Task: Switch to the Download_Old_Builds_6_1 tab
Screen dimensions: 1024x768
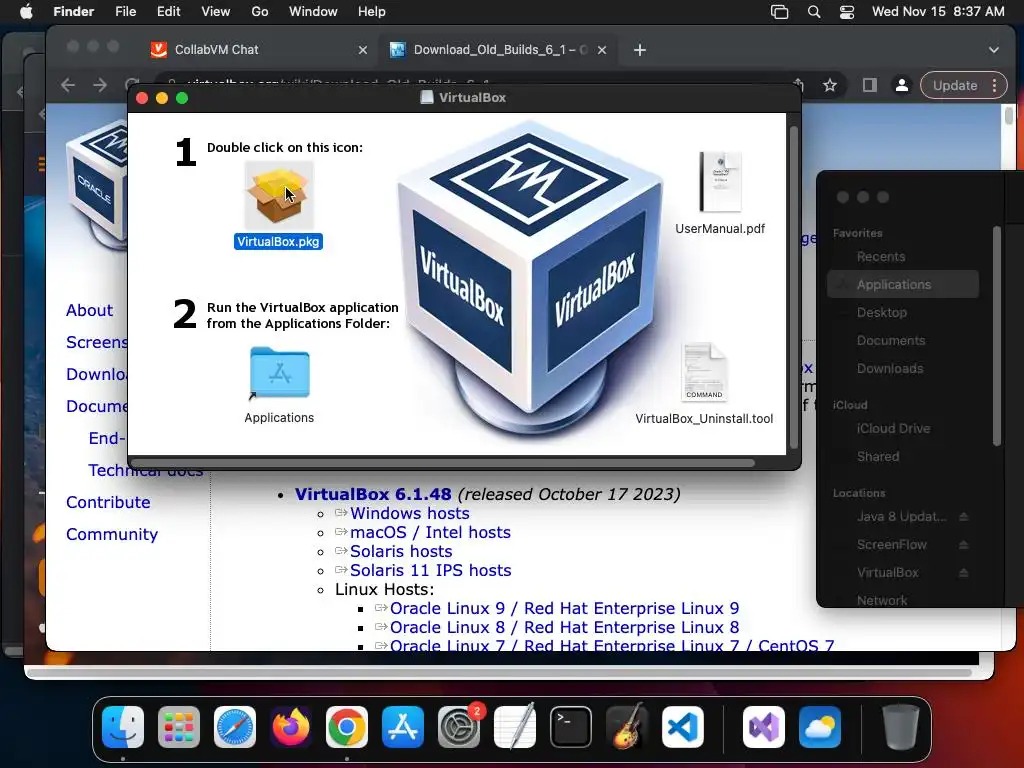Action: 498,50
